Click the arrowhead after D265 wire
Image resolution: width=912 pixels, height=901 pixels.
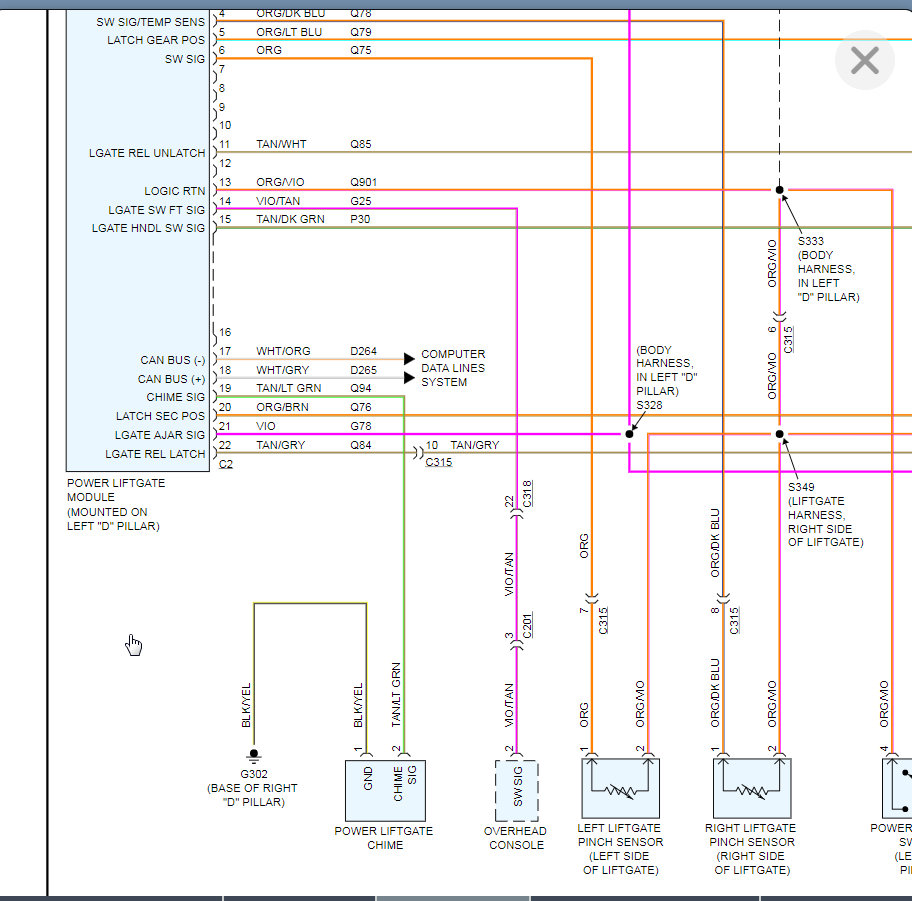click(409, 378)
